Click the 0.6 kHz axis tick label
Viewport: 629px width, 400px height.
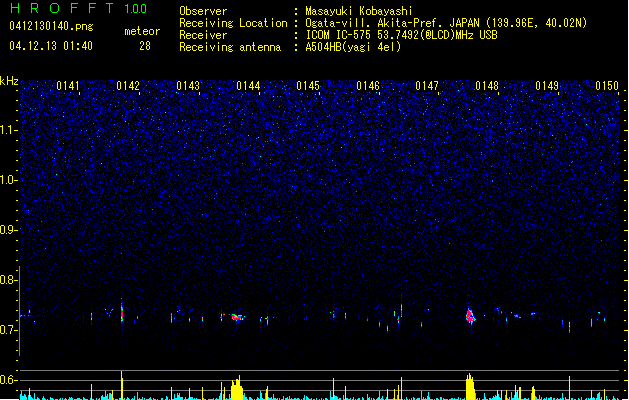pyautogui.click(x=9, y=380)
